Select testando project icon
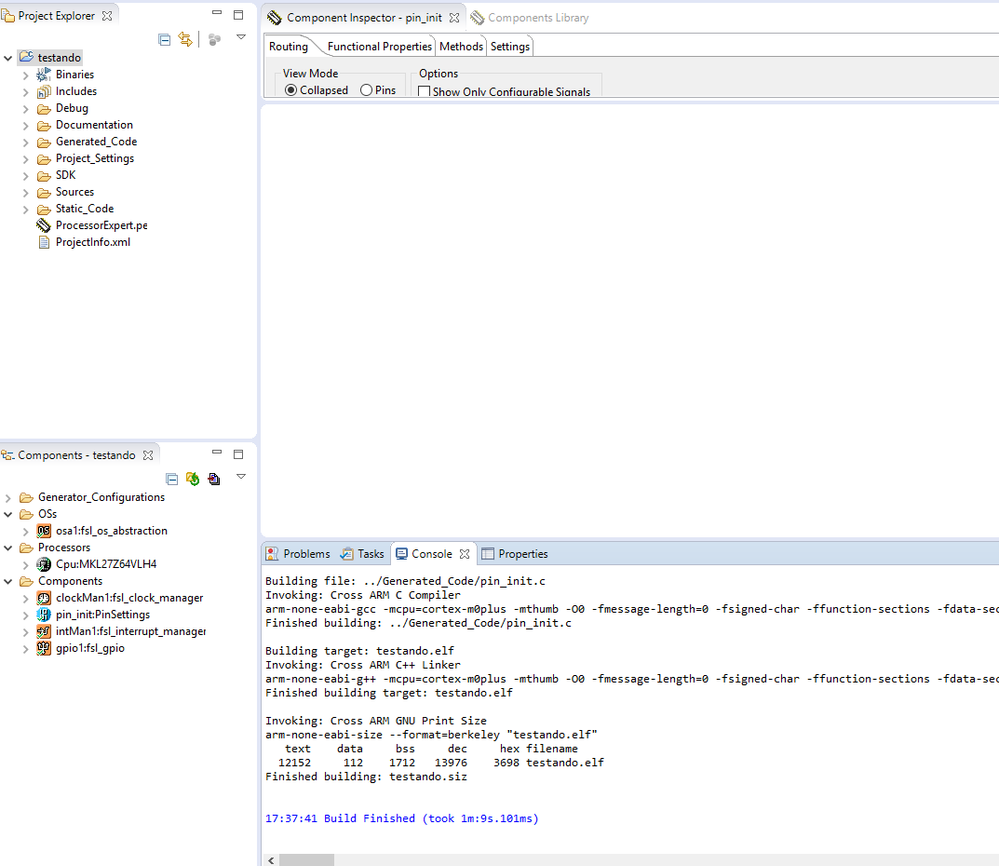The image size is (999, 866). coord(26,57)
